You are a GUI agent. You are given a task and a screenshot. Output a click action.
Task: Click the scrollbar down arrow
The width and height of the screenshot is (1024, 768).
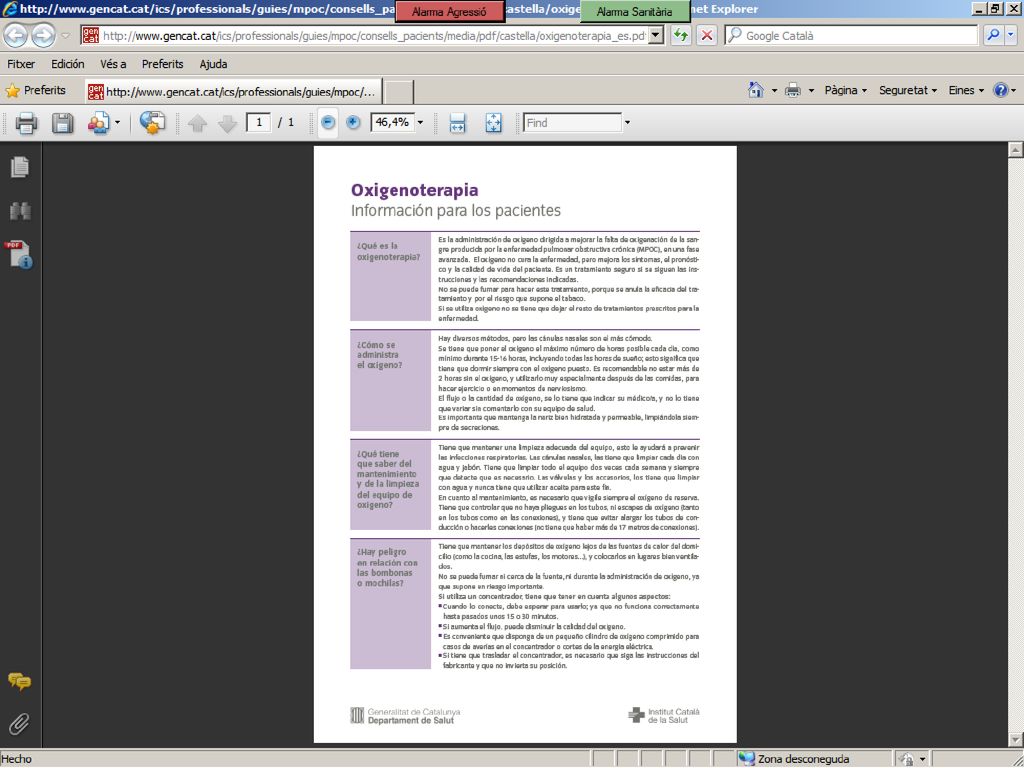tap(1016, 740)
